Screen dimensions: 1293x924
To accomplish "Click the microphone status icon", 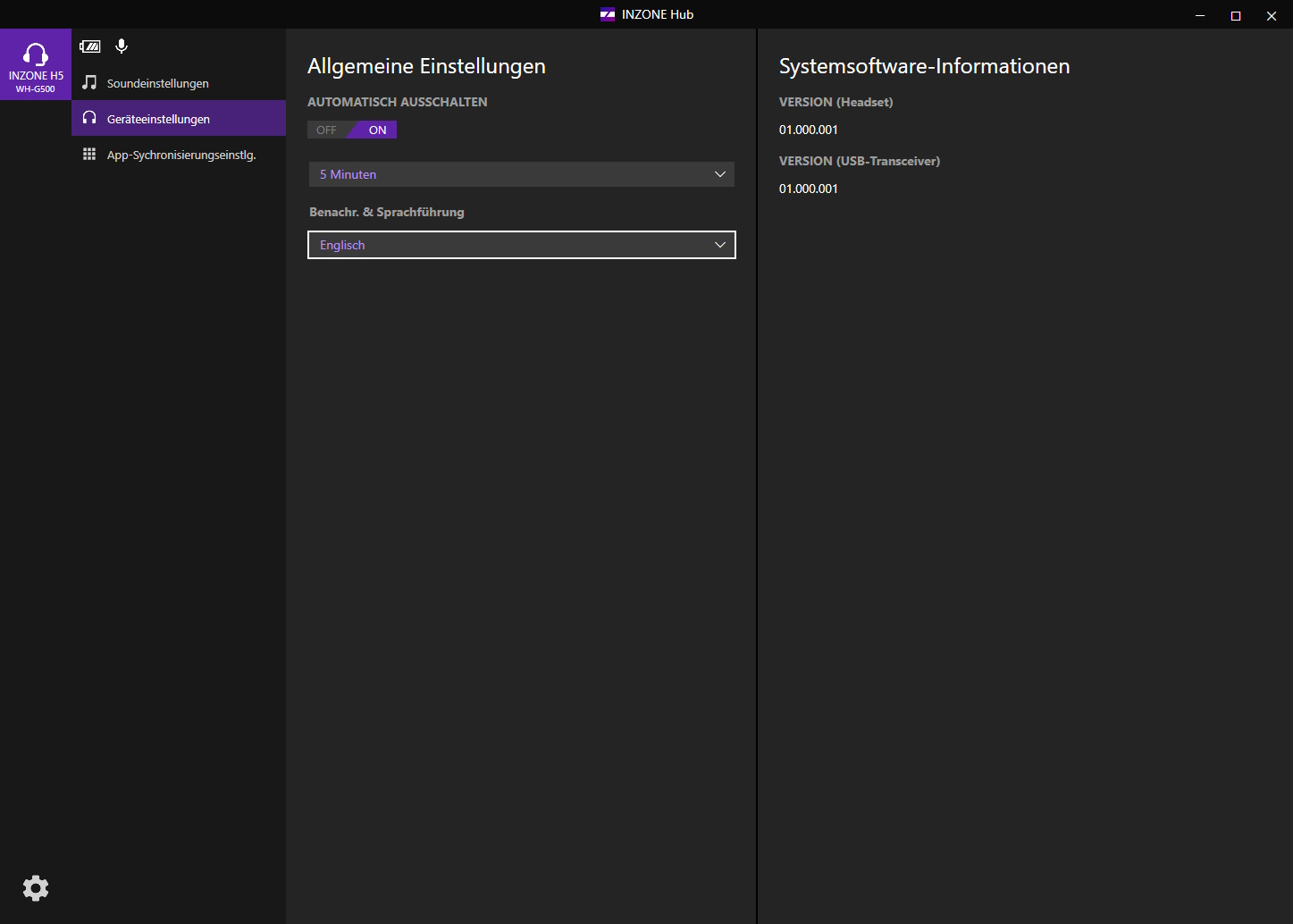I will (x=122, y=46).
